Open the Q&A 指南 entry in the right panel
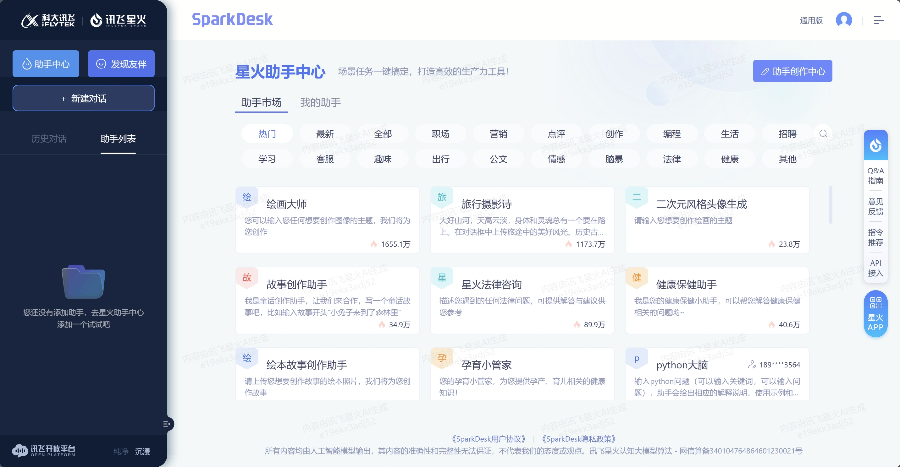Viewport: 900px width, 467px height. 875,176
